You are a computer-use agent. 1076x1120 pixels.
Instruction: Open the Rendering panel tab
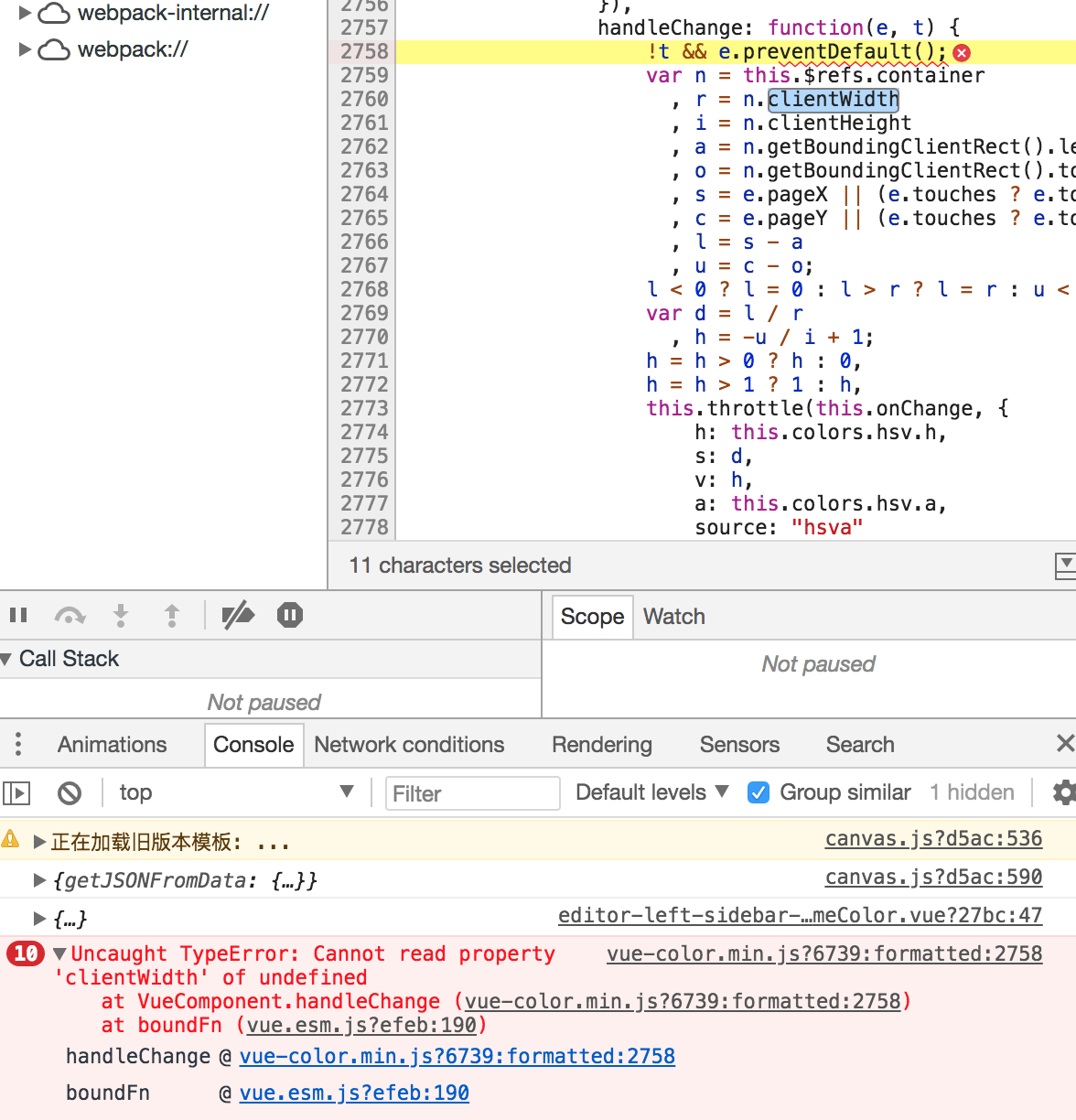coord(602,745)
